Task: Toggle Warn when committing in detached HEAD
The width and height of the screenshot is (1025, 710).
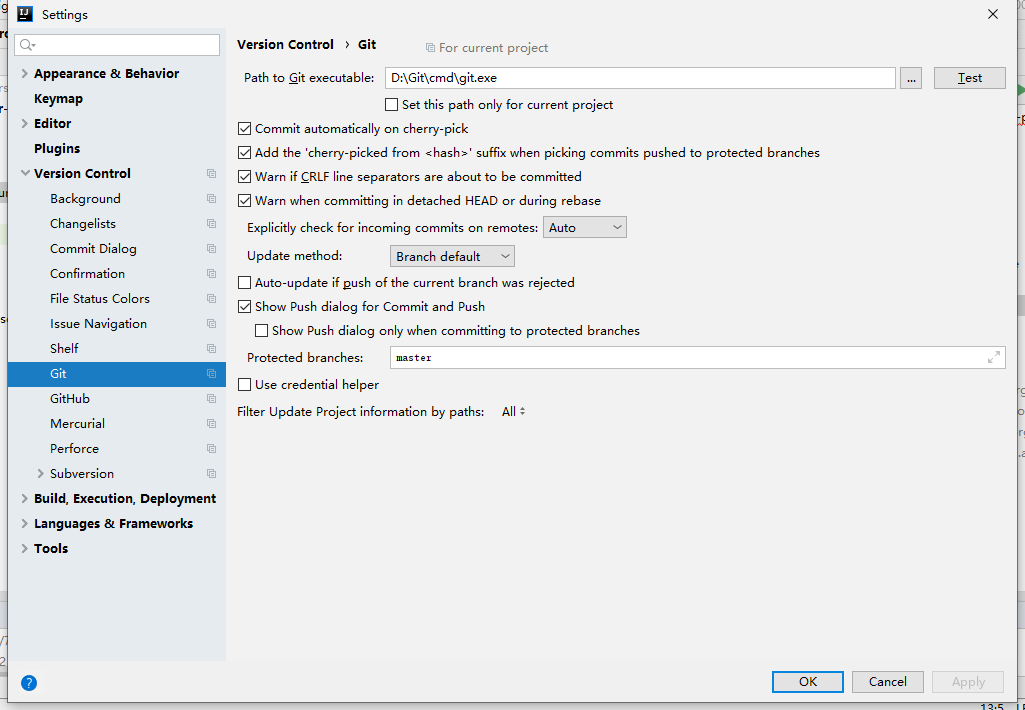Action: [244, 201]
